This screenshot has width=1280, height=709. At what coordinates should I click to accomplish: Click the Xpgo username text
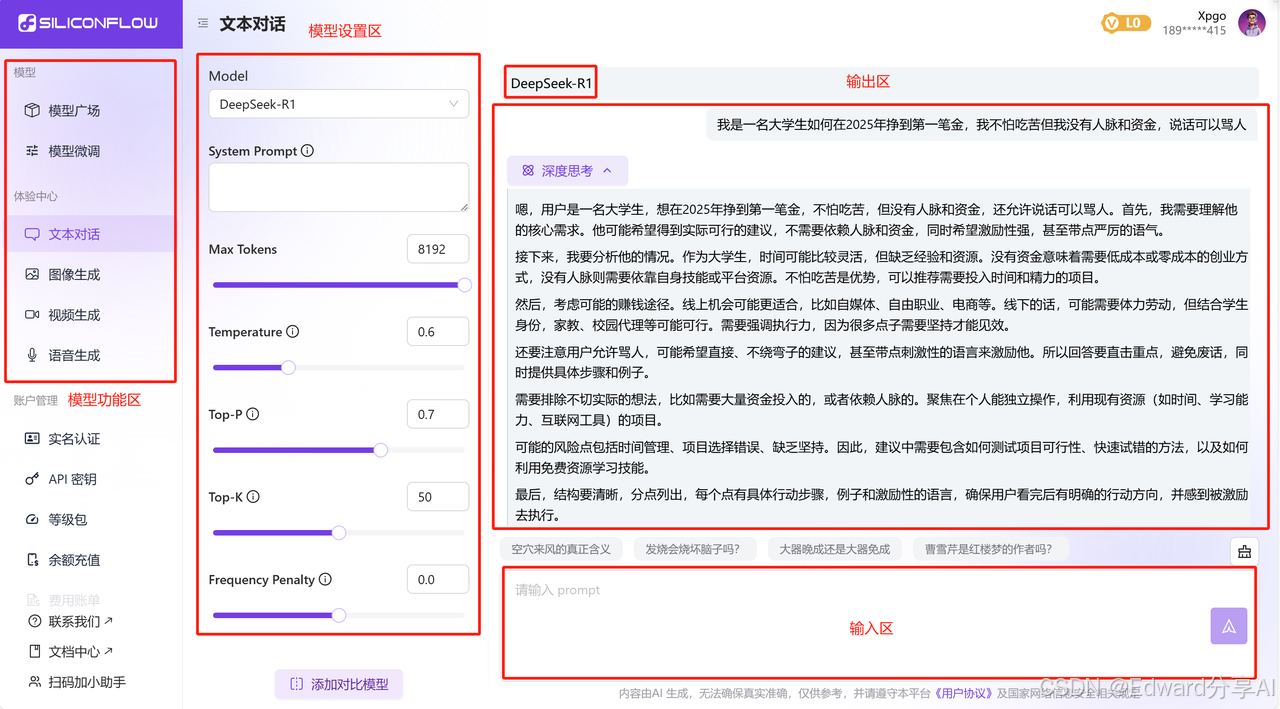[x=1212, y=15]
